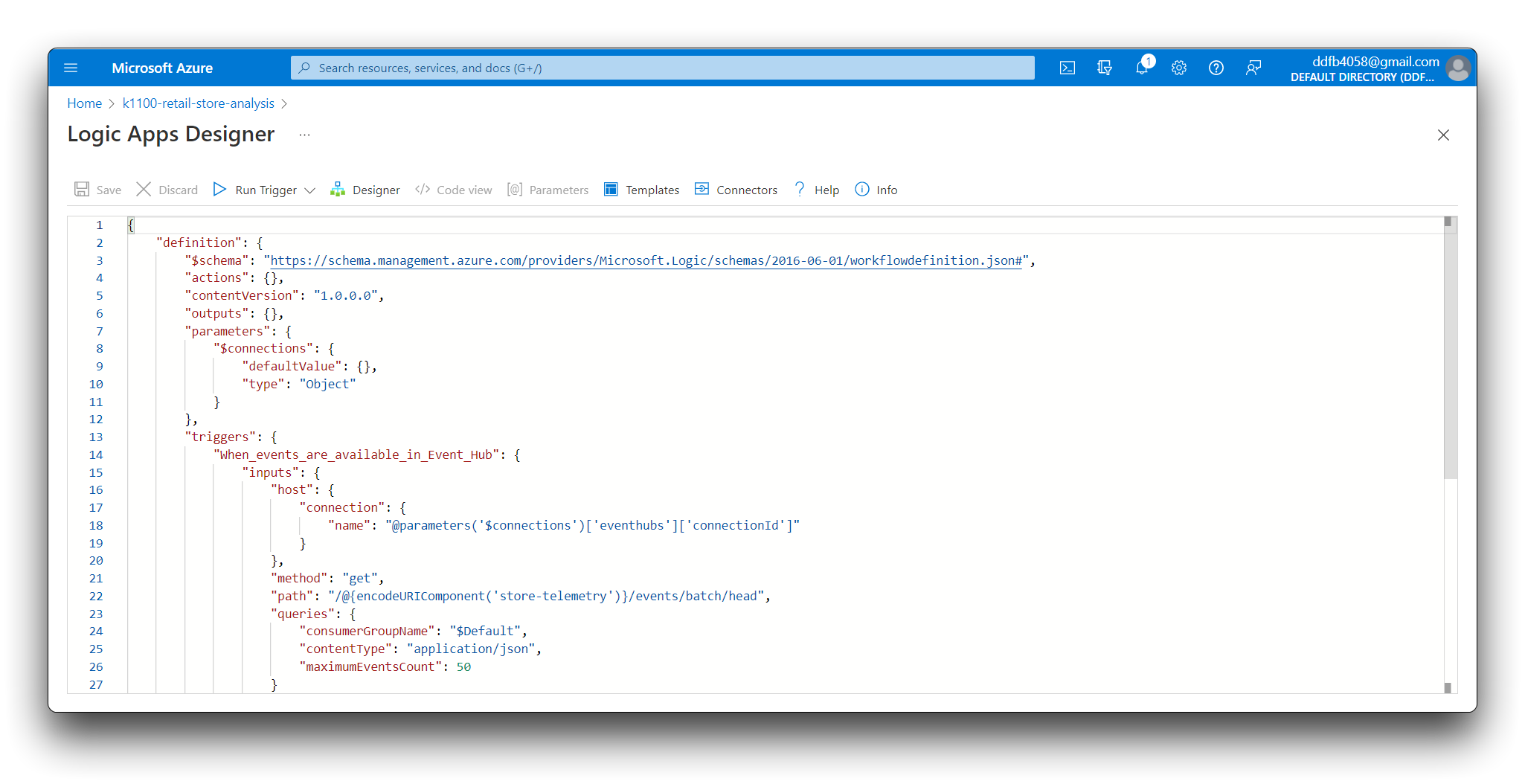Image resolution: width=1525 pixels, height=784 pixels.
Task: Focus the Search resources, services, and docs field
Action: pos(662,68)
